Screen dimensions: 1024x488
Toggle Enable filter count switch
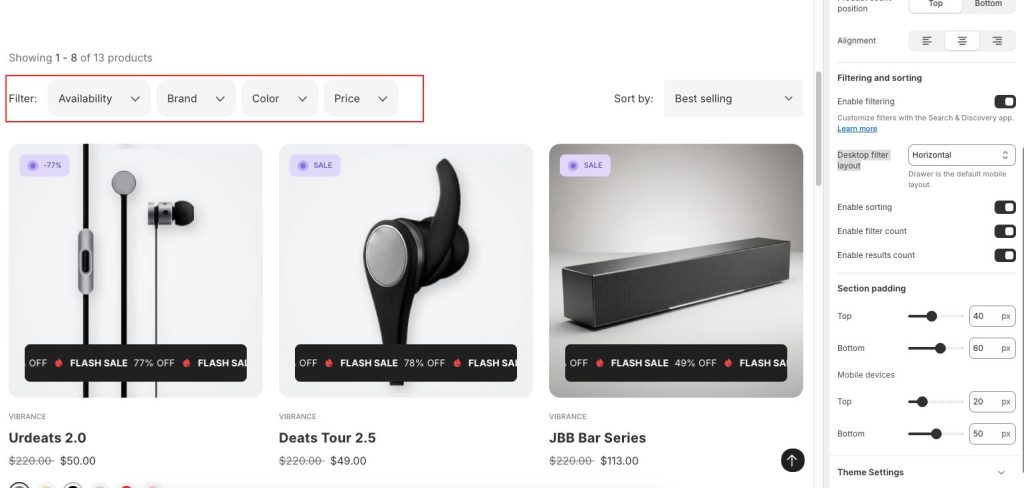(1004, 231)
